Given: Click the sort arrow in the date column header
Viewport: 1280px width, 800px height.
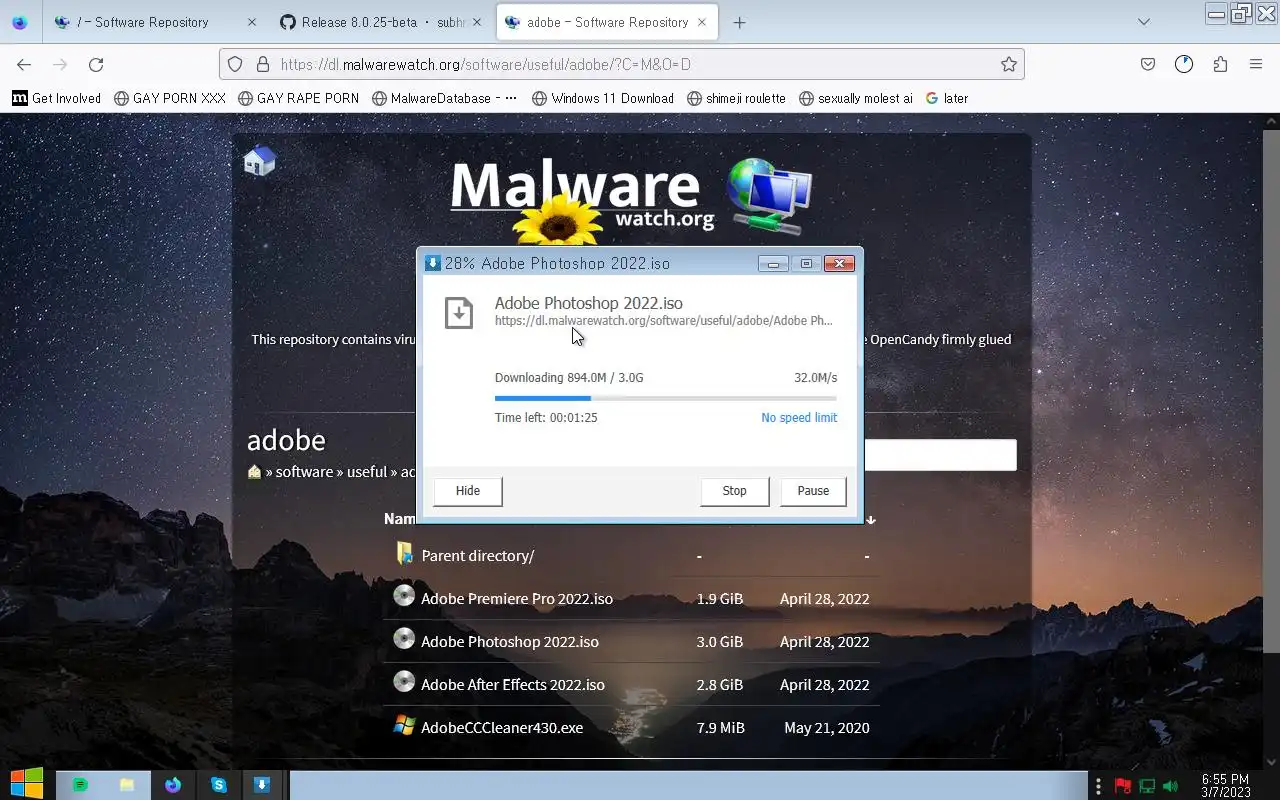Looking at the screenshot, I should click(x=871, y=519).
